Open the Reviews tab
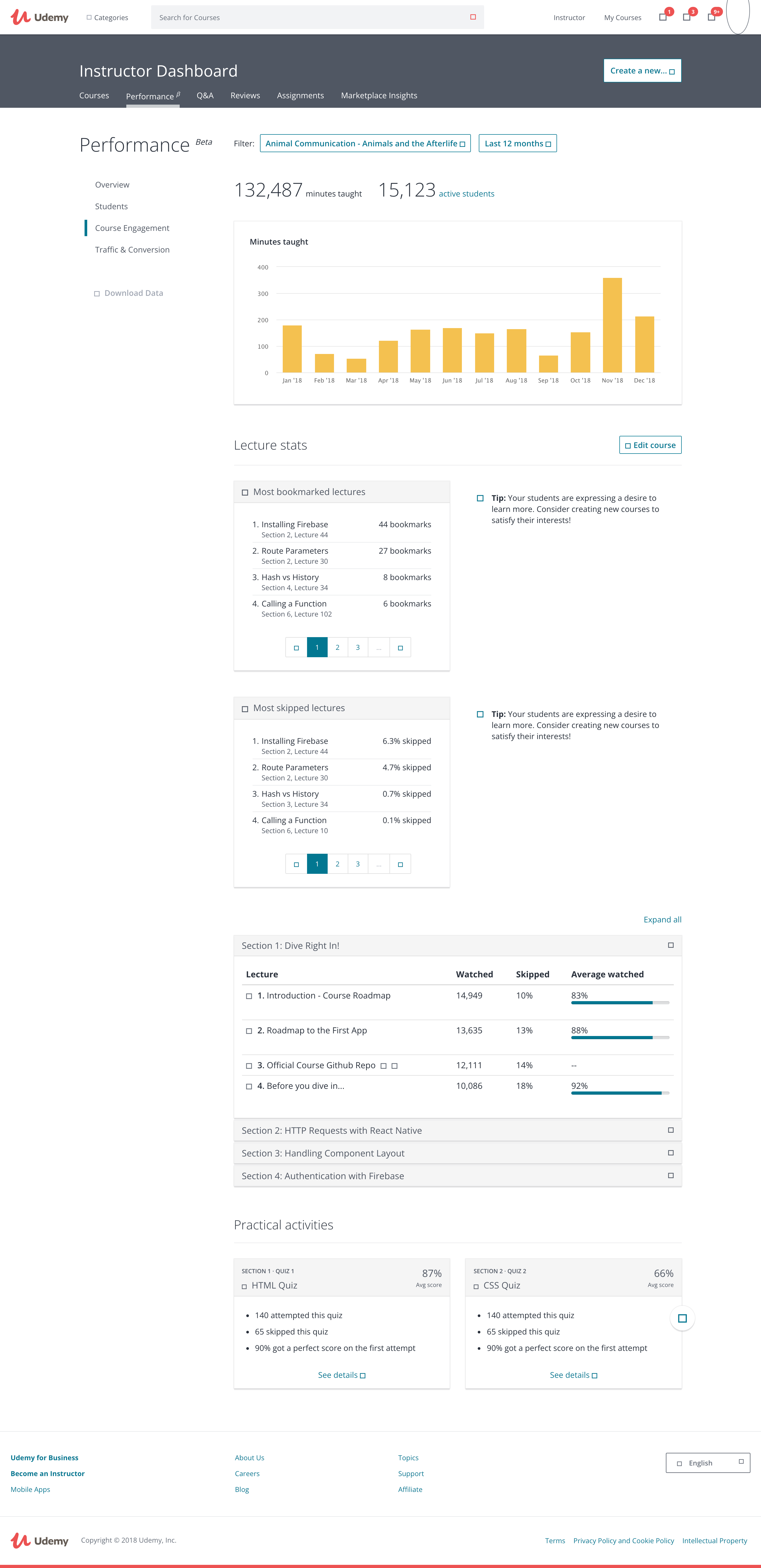 [x=245, y=96]
